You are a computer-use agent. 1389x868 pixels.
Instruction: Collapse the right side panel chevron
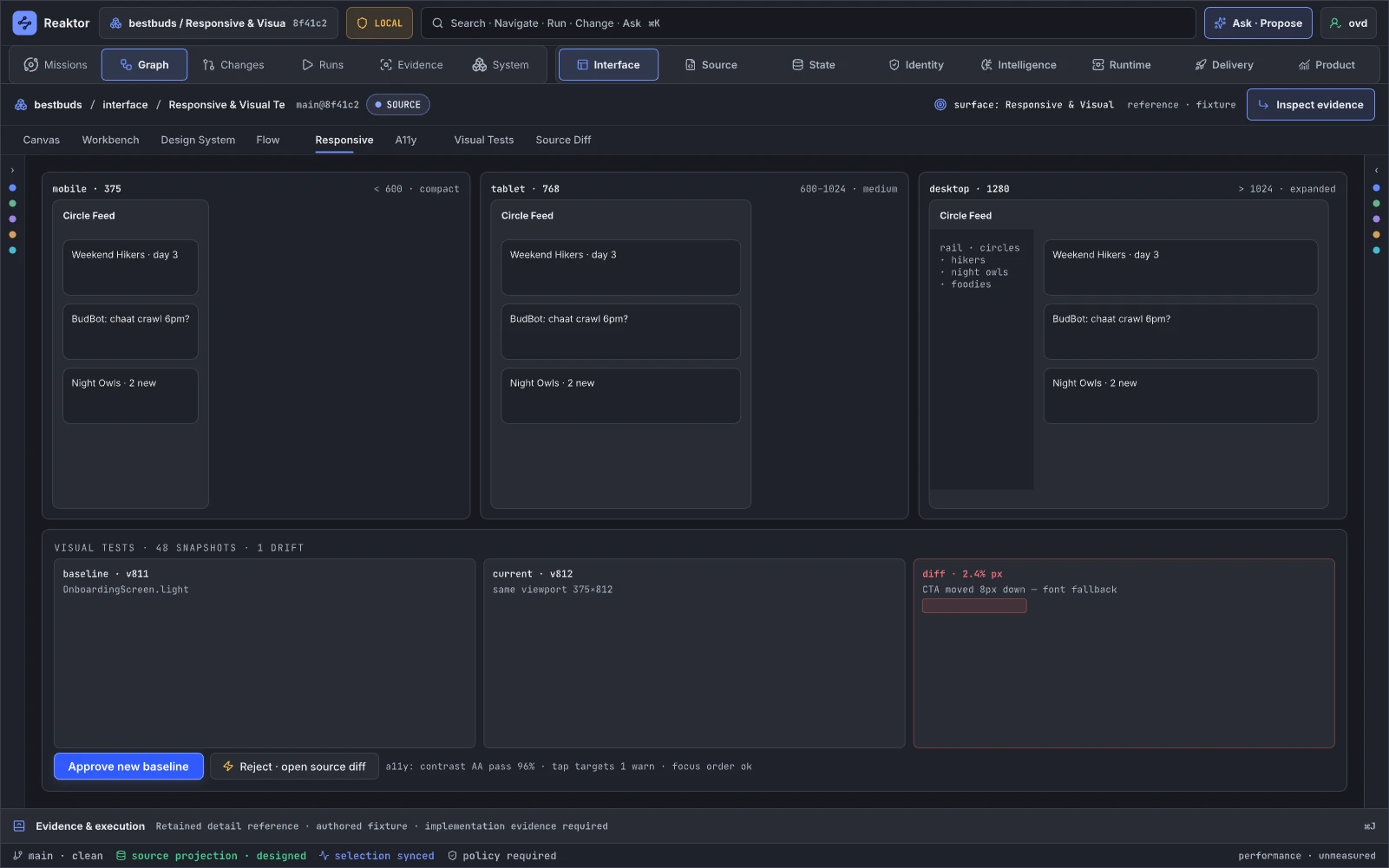tap(1376, 171)
